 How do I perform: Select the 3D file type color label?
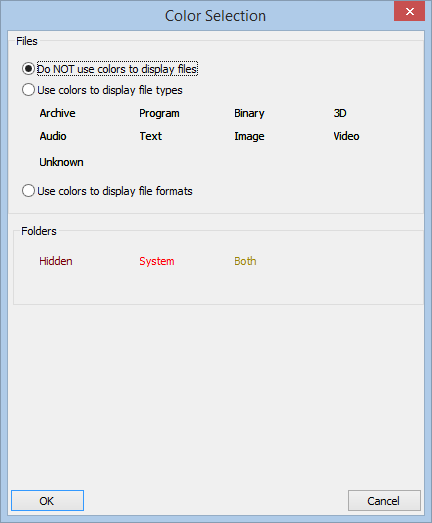click(x=340, y=113)
